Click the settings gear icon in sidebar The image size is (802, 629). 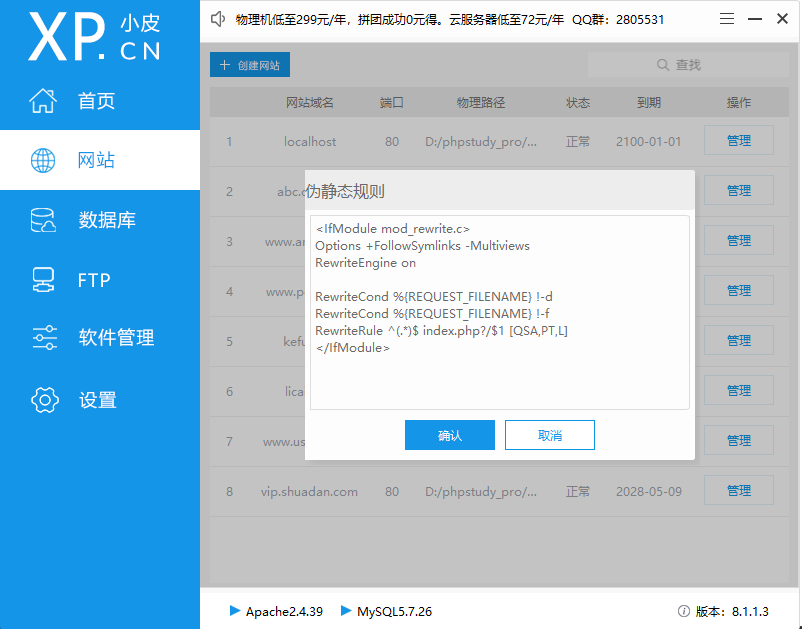pyautogui.click(x=44, y=400)
